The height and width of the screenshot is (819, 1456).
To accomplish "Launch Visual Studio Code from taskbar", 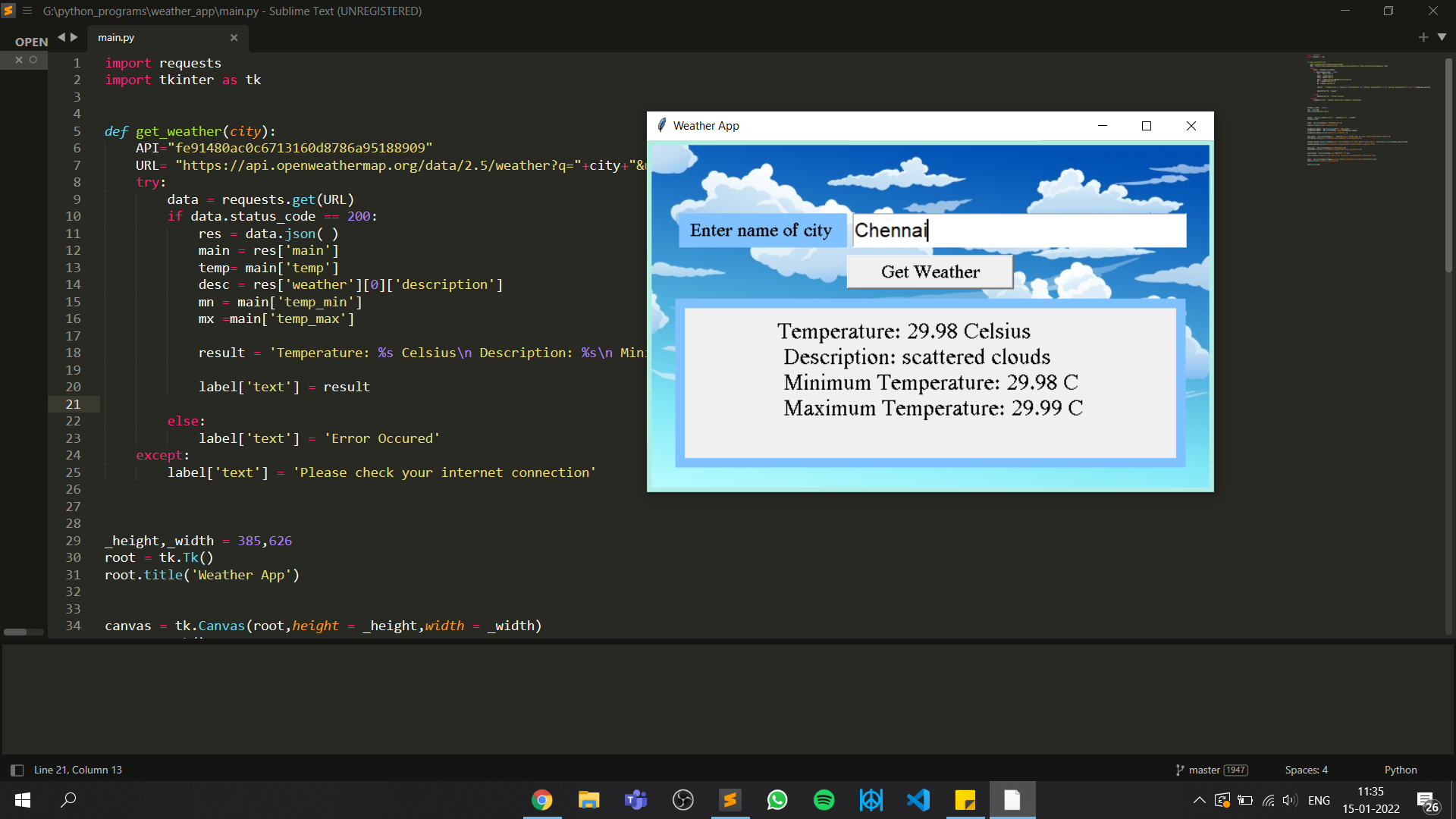I will point(918,800).
